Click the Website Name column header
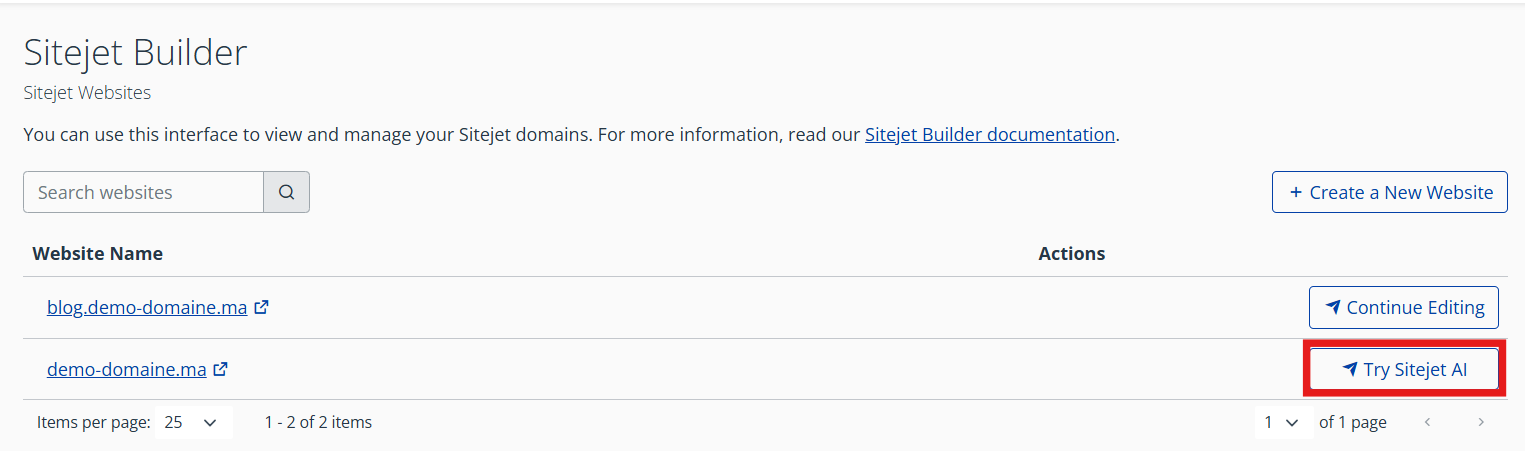 [x=98, y=253]
